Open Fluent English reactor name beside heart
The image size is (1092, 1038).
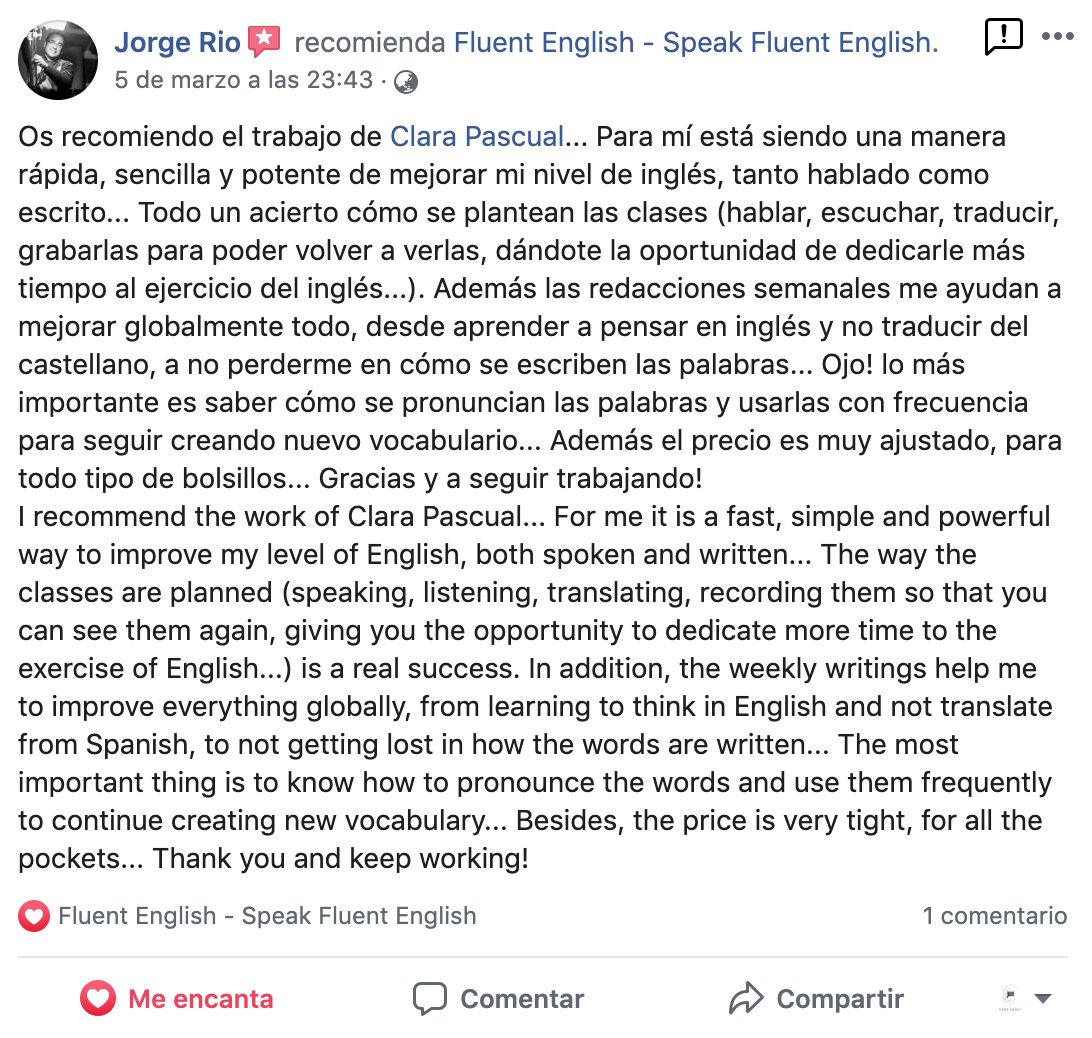tap(267, 916)
